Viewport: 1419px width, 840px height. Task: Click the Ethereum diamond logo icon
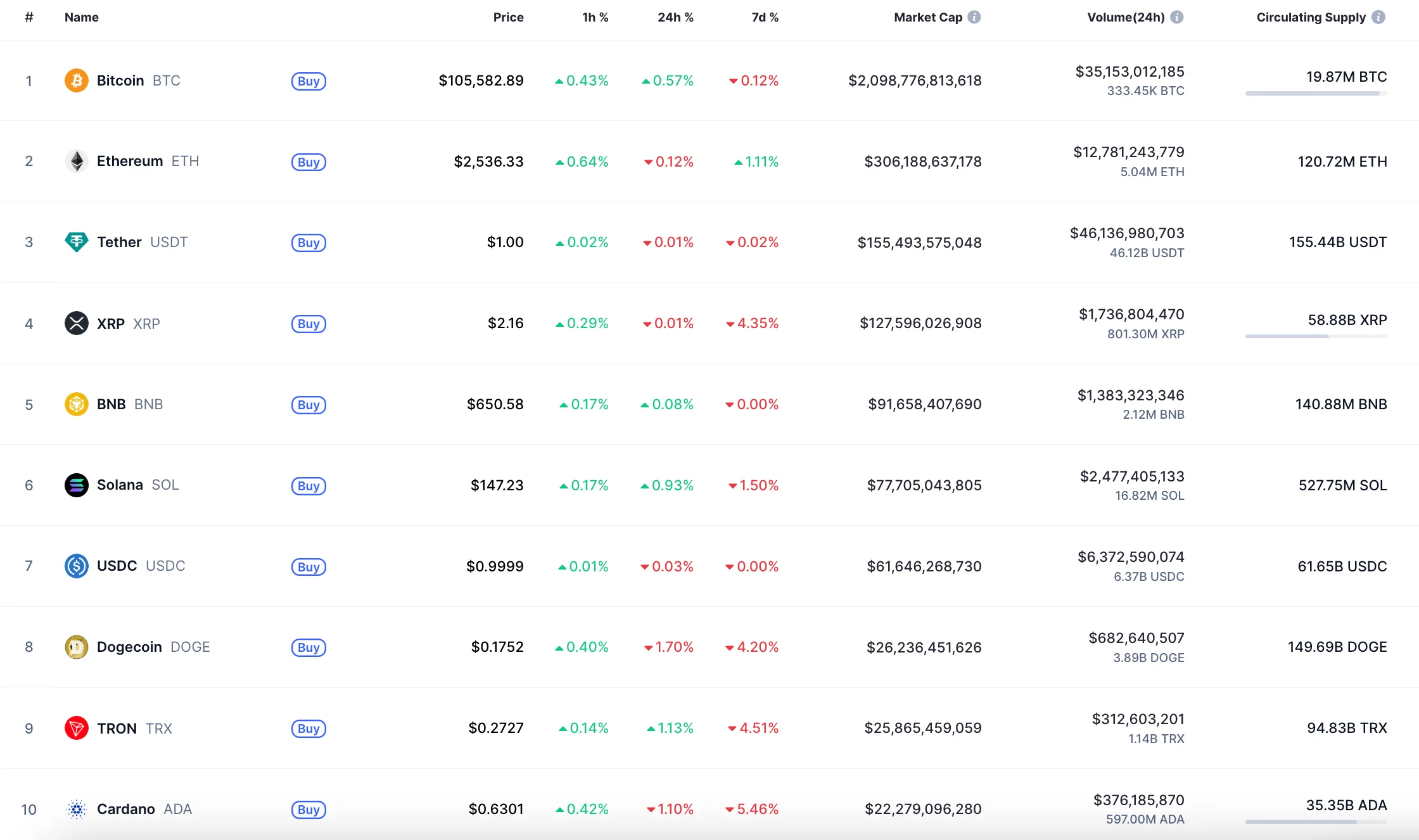[x=77, y=161]
